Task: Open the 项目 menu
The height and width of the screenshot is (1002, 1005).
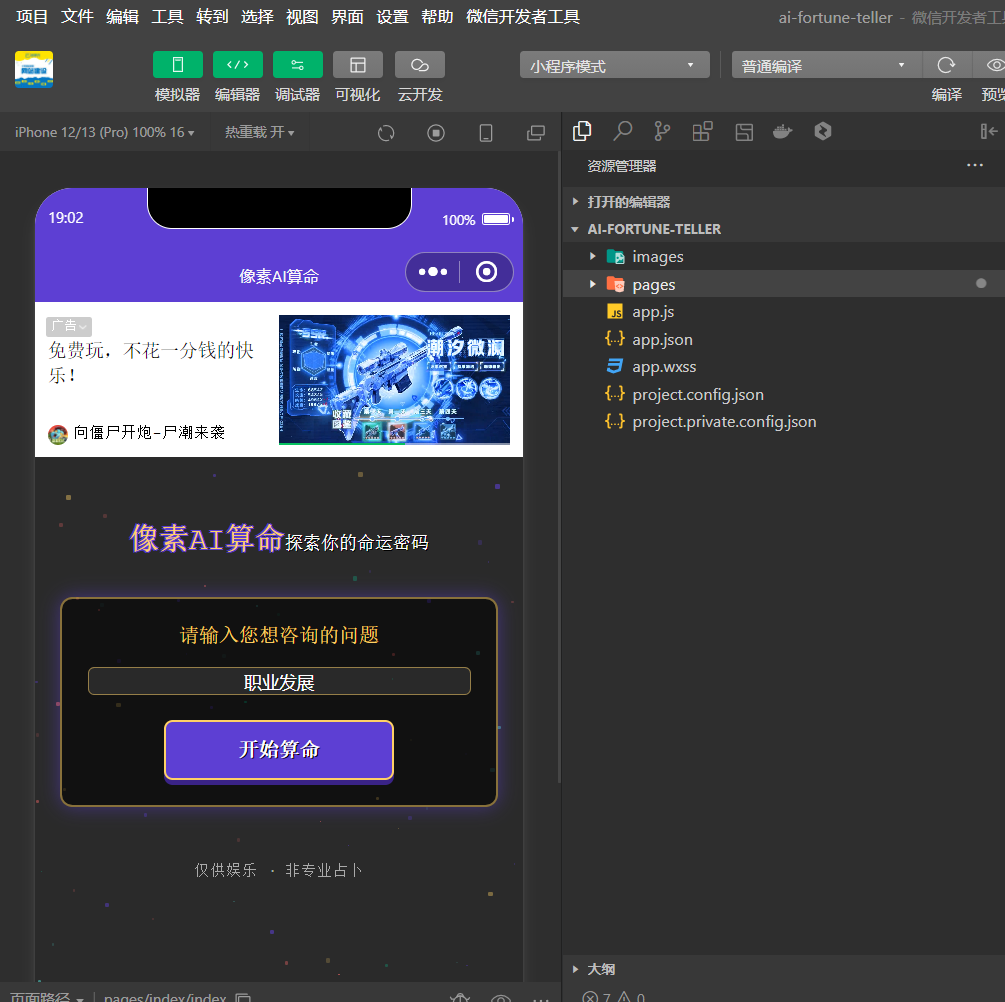Action: 32,17
